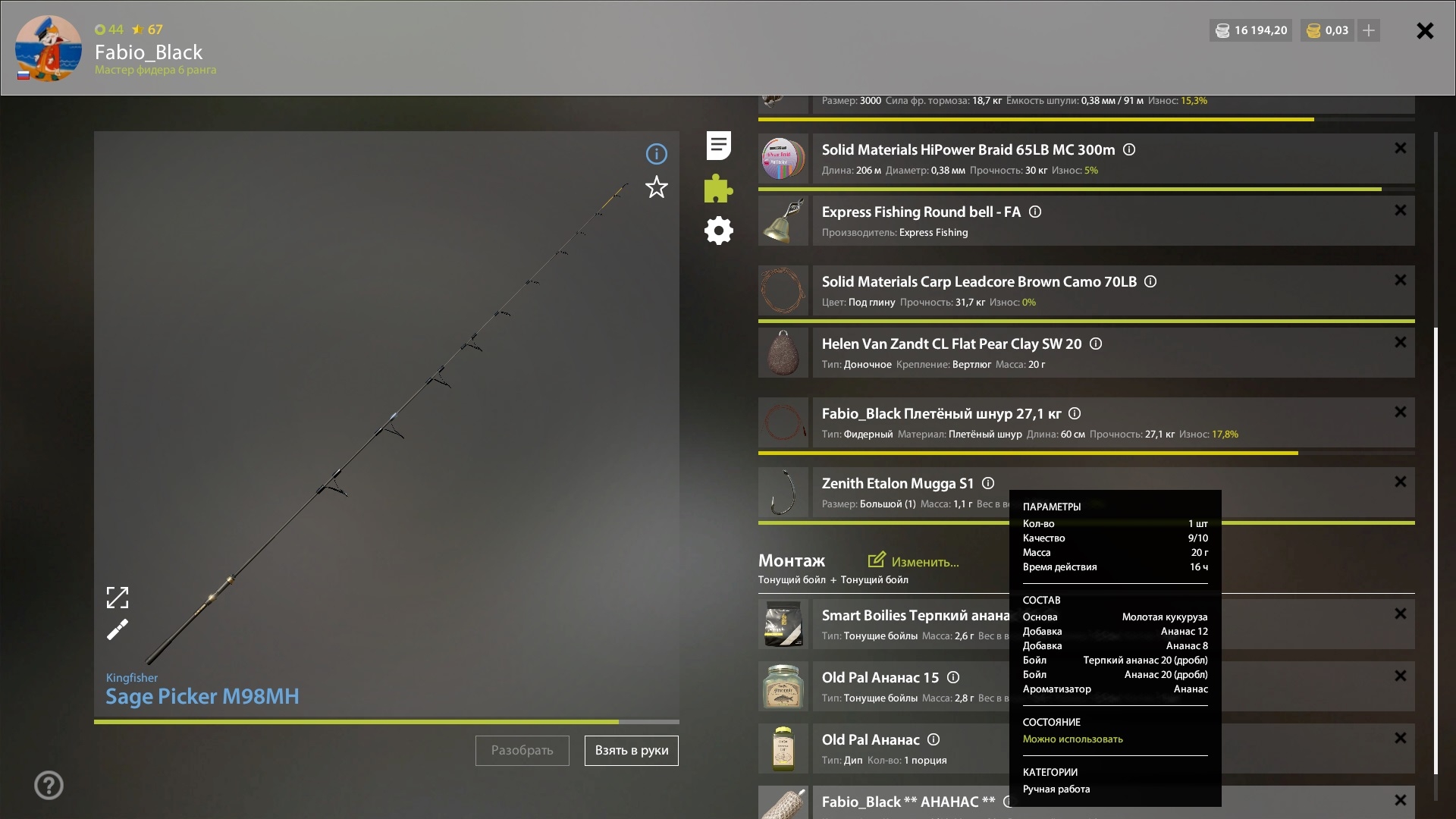Remove Express Fishing Round bell from setup
This screenshot has height=819, width=1456.
pyautogui.click(x=1400, y=211)
